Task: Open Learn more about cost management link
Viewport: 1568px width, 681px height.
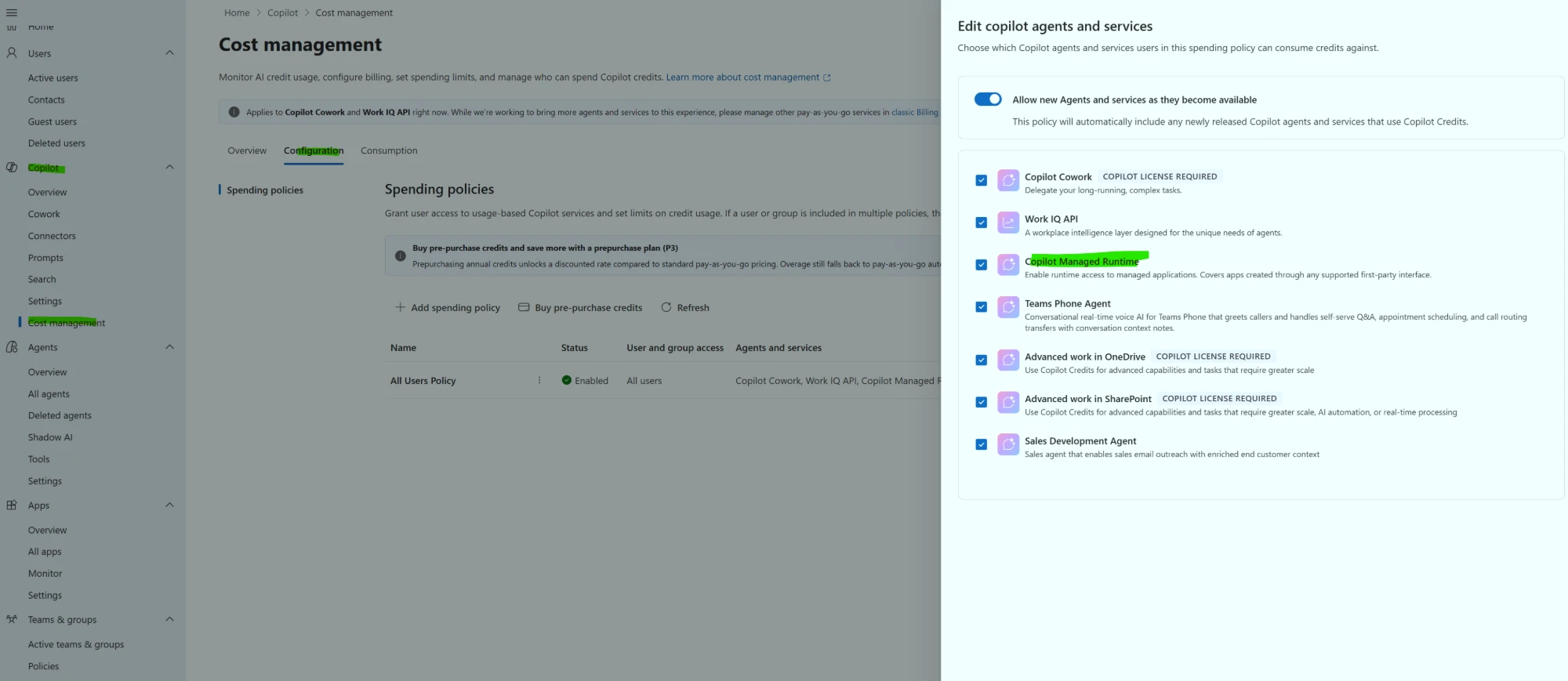Action: pos(748,78)
